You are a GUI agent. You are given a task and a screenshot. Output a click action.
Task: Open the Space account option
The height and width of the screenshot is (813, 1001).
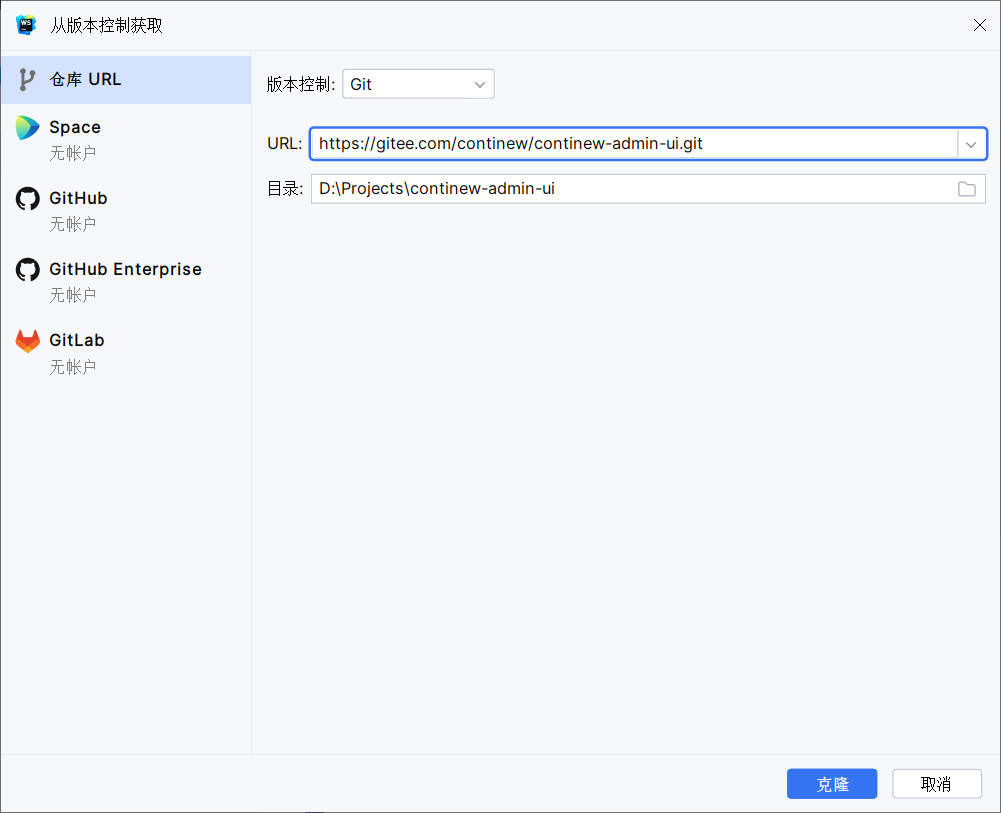point(126,139)
